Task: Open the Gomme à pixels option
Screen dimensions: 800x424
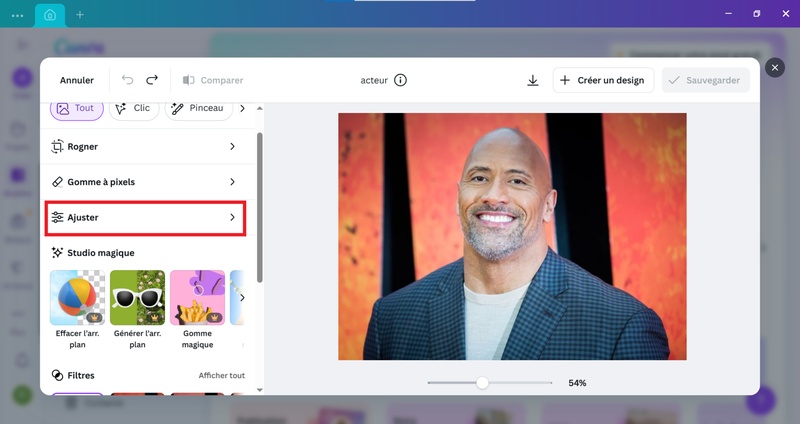Action: click(x=145, y=182)
